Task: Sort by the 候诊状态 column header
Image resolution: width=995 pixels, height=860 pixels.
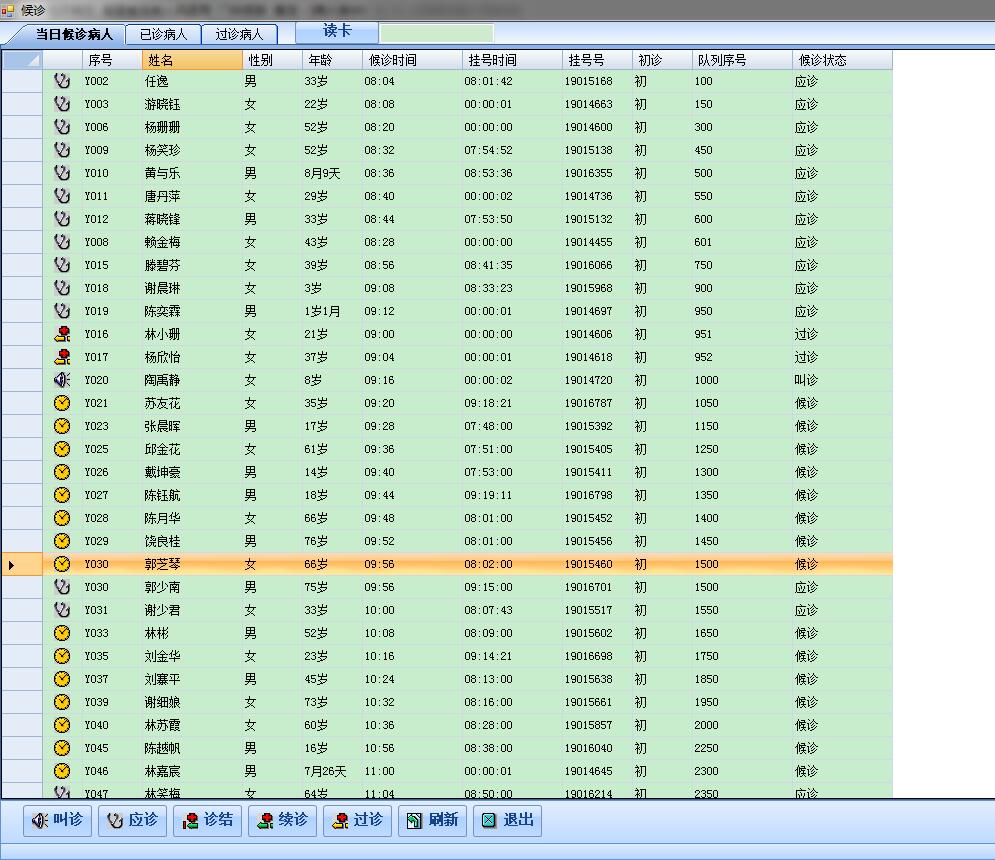Action: (842, 60)
